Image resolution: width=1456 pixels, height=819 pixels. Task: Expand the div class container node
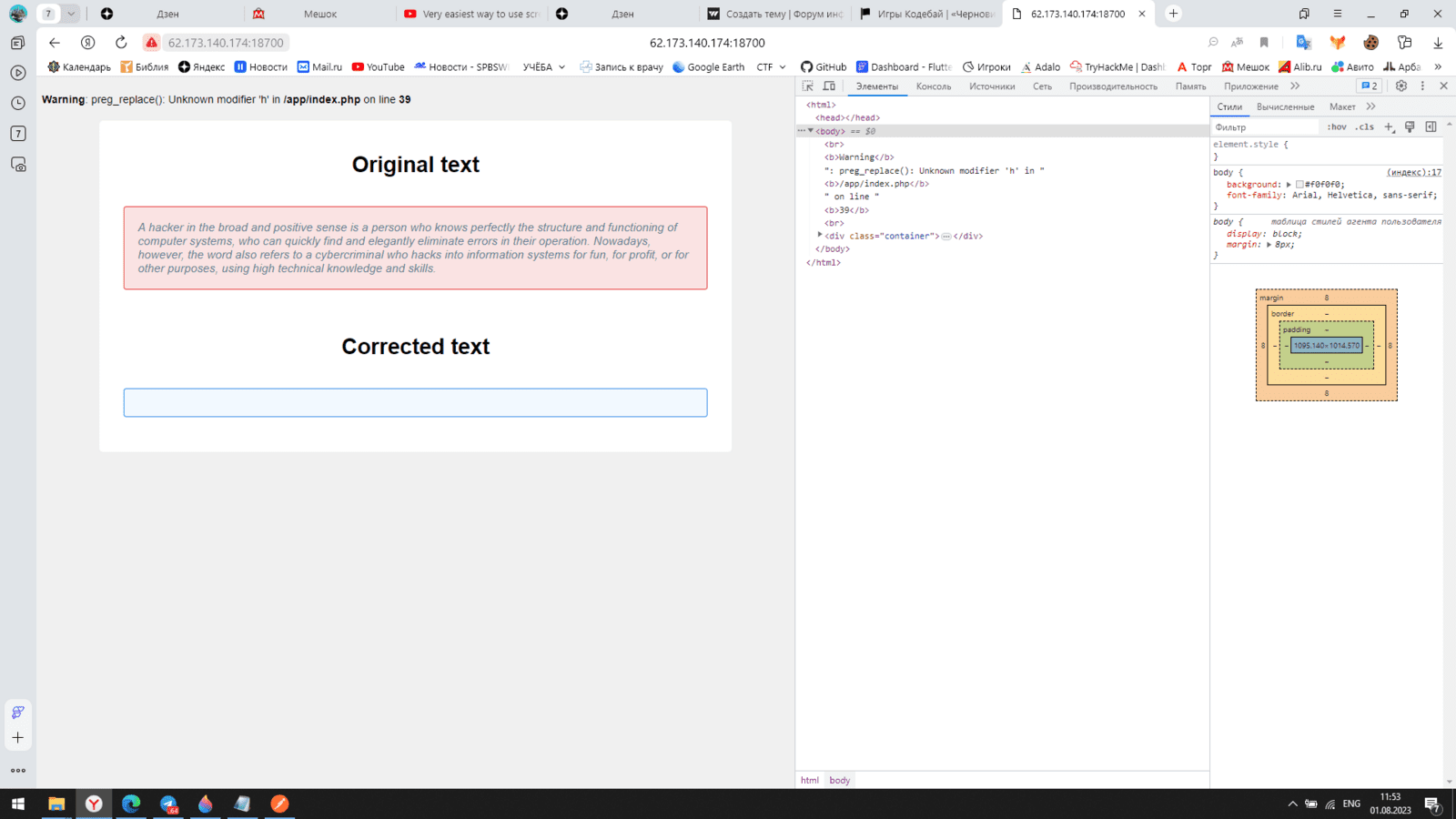pos(820,236)
